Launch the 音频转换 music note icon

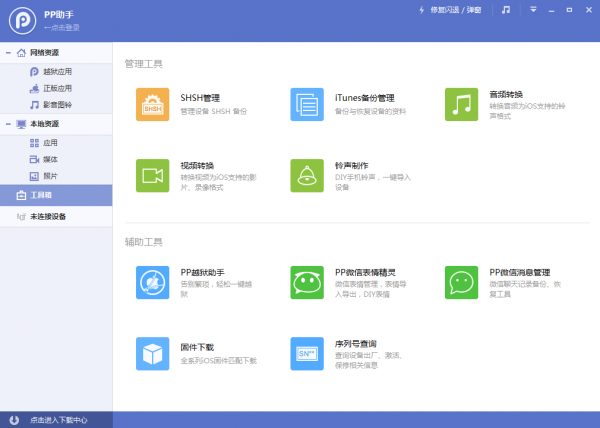point(461,104)
